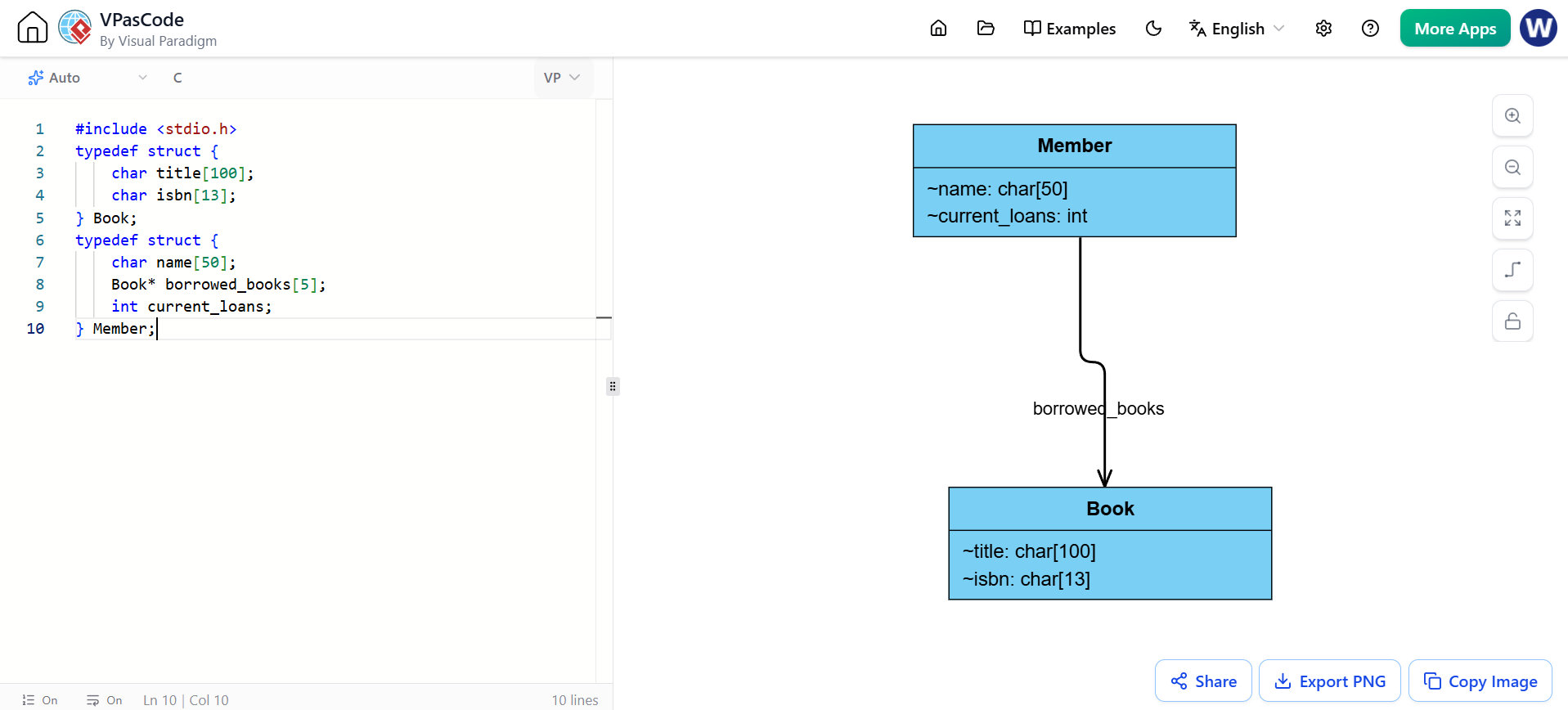Open the help question mark icon

[x=1370, y=29]
